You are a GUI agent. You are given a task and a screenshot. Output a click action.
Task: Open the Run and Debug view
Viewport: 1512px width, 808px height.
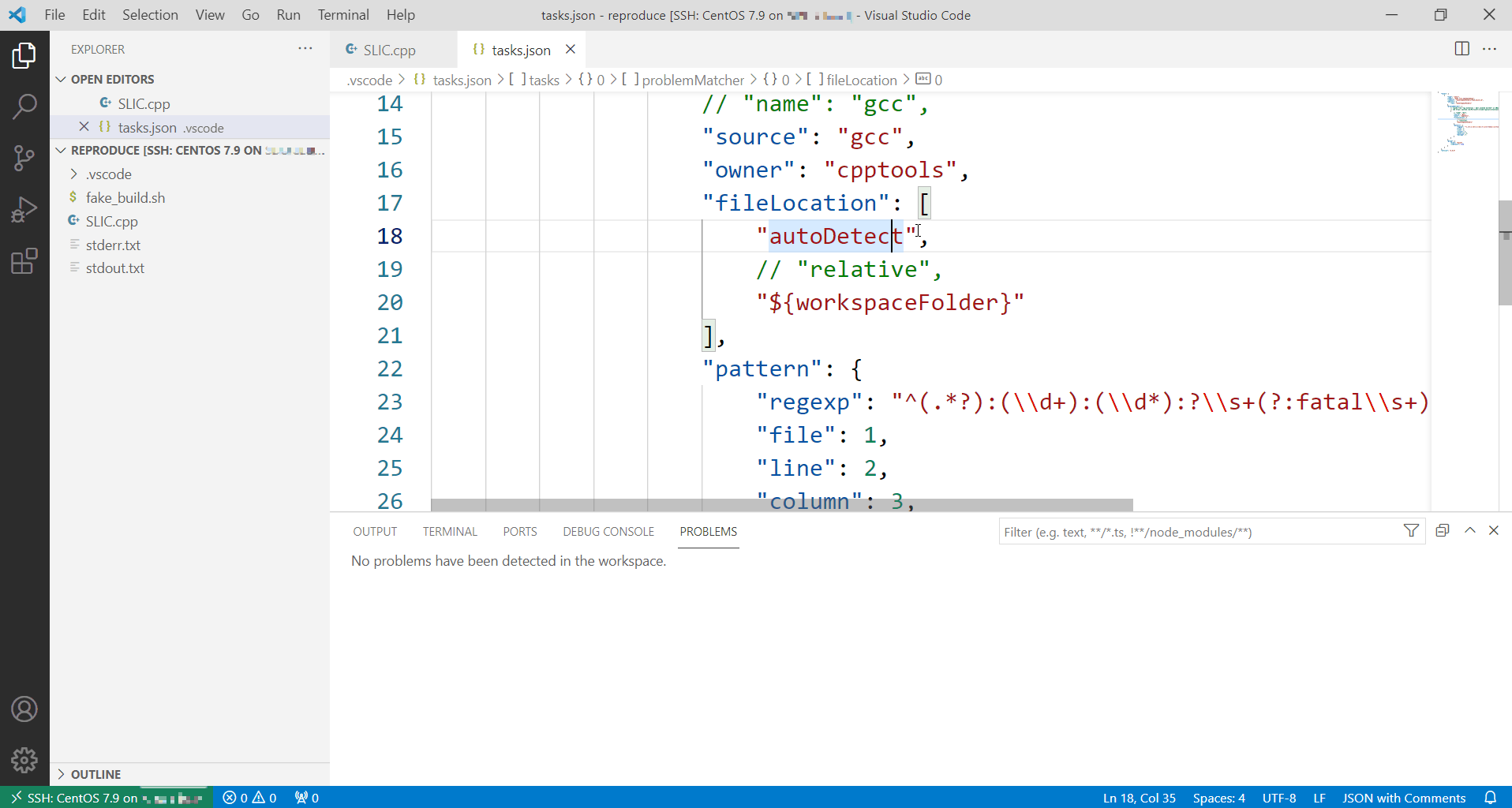[24, 209]
